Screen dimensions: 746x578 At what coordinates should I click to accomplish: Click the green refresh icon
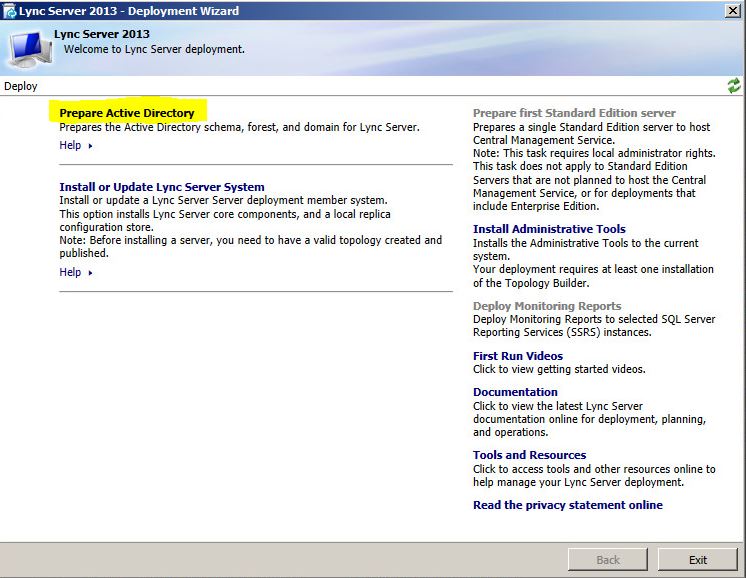coord(734,86)
